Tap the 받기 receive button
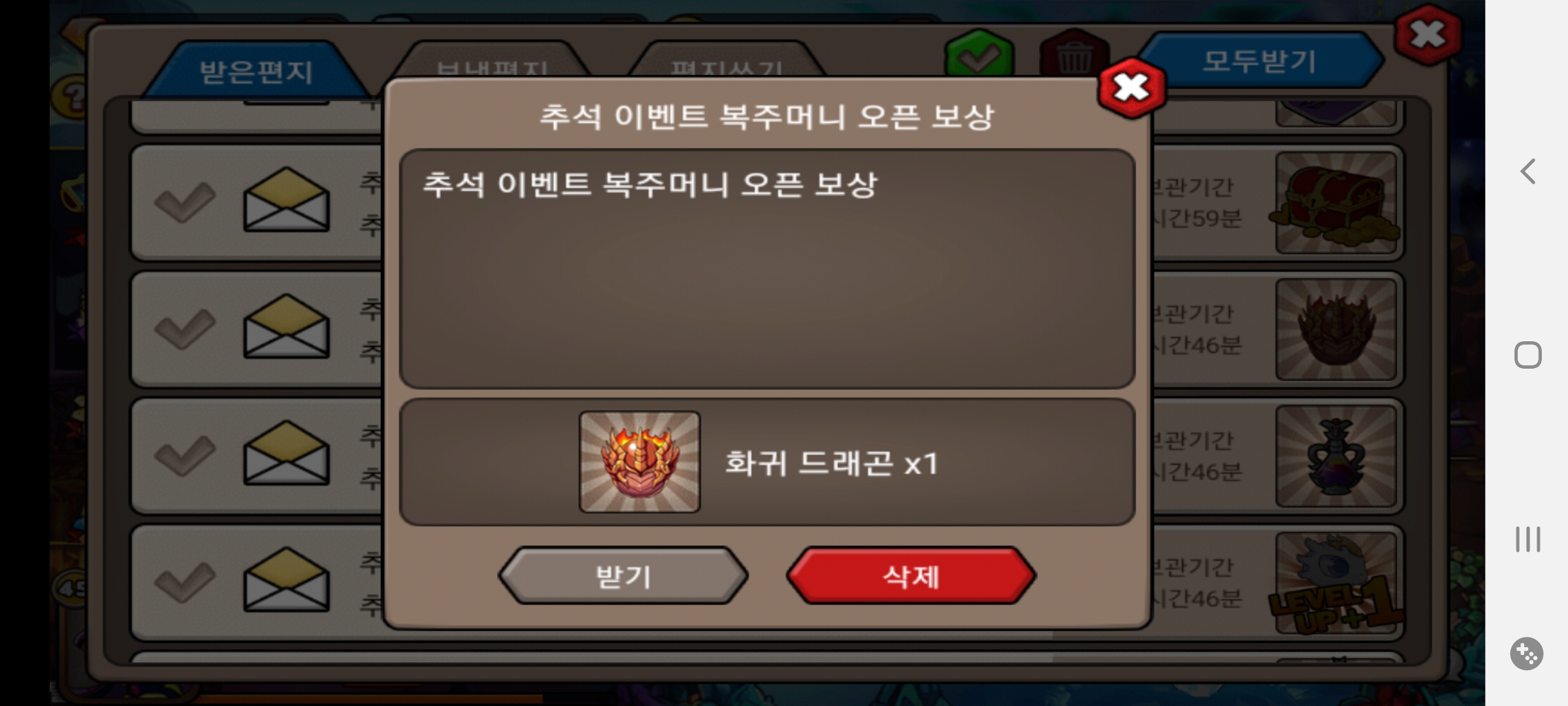The width and height of the screenshot is (1568, 706). point(623,576)
